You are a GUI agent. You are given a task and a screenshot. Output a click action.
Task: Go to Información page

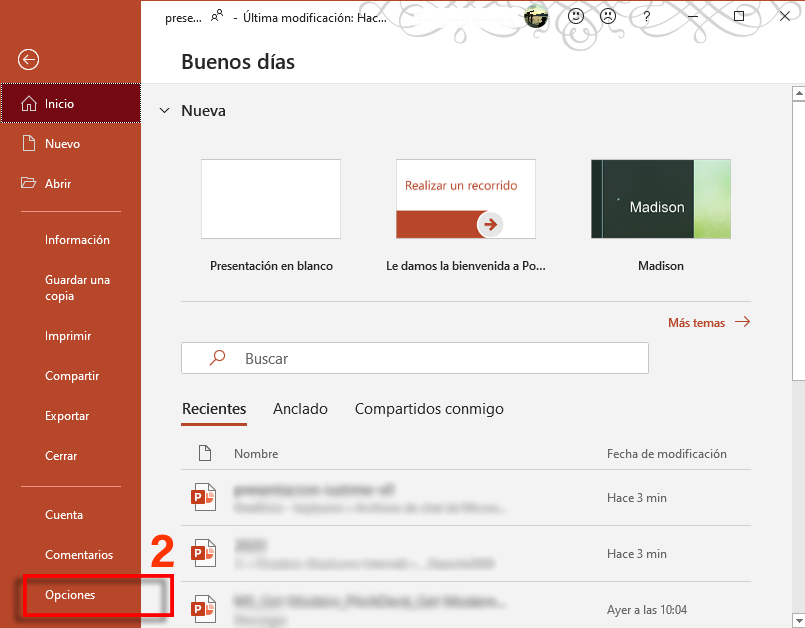pos(77,240)
